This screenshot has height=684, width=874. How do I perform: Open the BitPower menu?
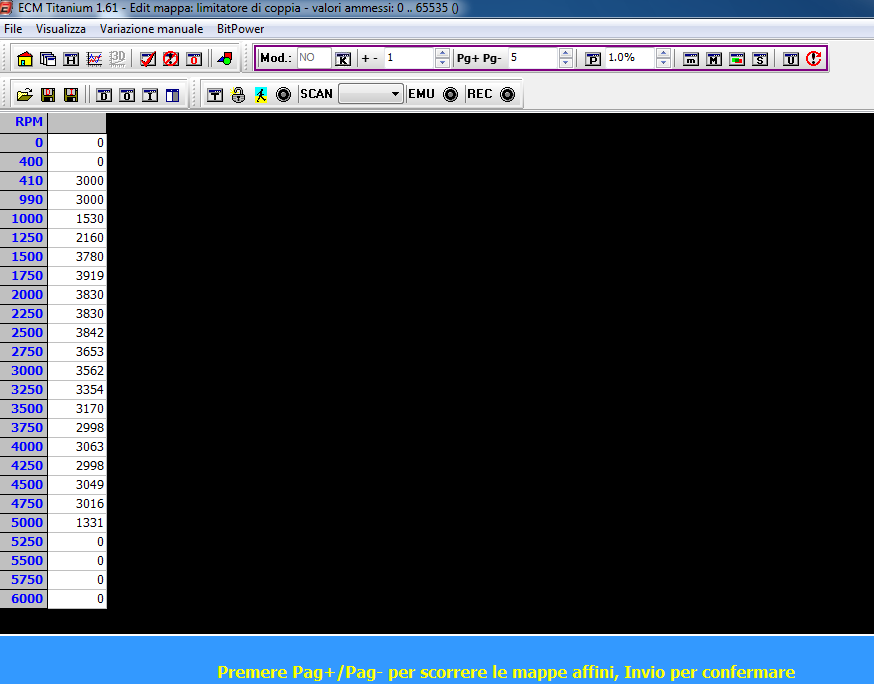[240, 29]
